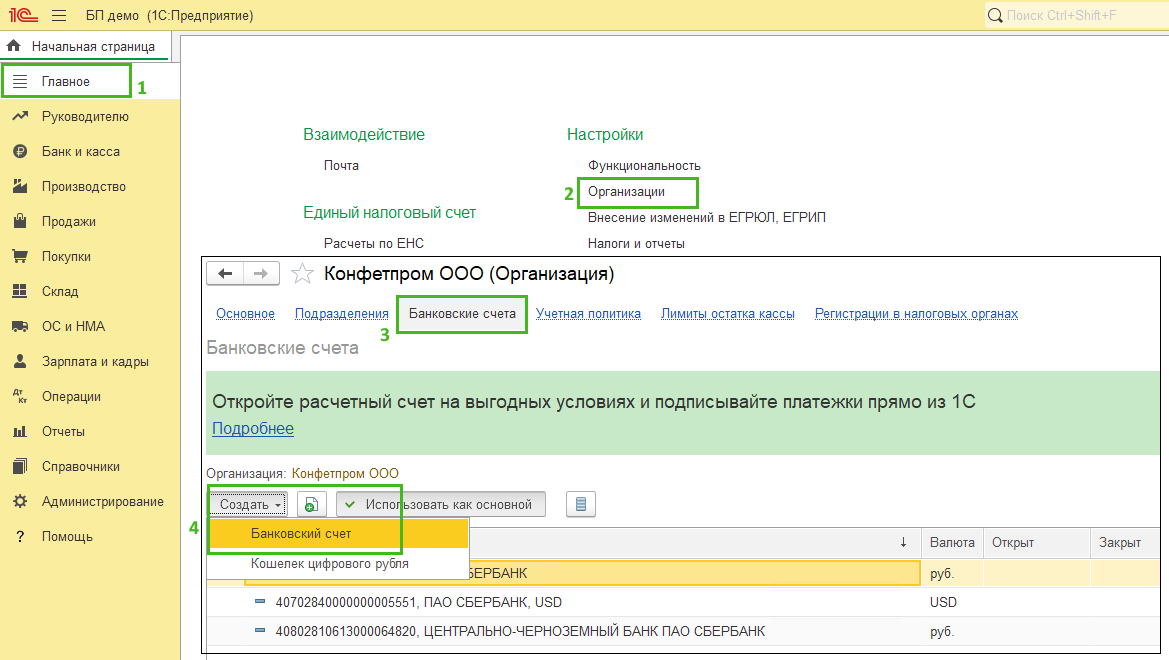Click the Зарплата и кадры person icon
The image size is (1169, 660).
pos(20,361)
